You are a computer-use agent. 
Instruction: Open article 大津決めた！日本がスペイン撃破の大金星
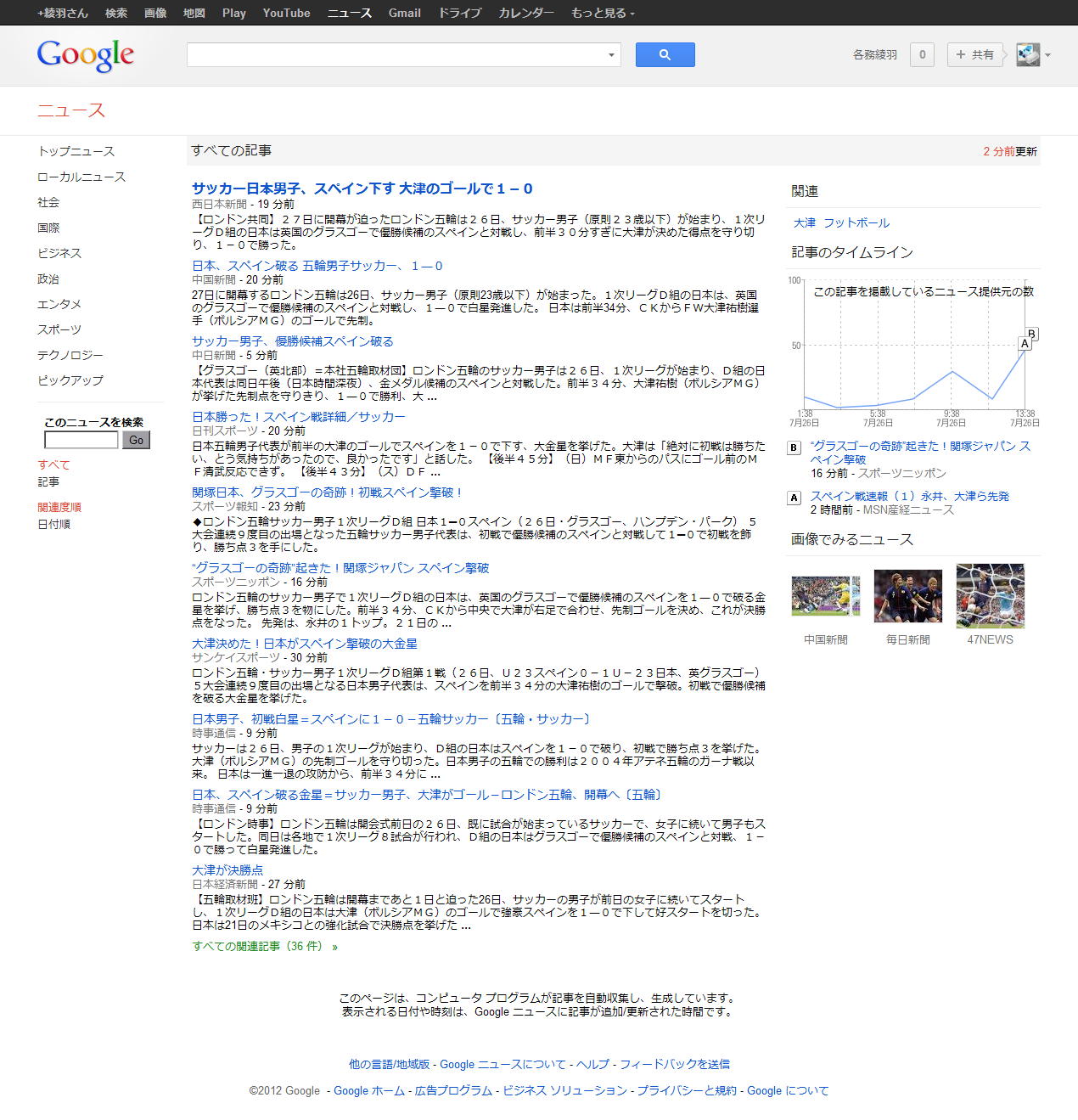305,644
